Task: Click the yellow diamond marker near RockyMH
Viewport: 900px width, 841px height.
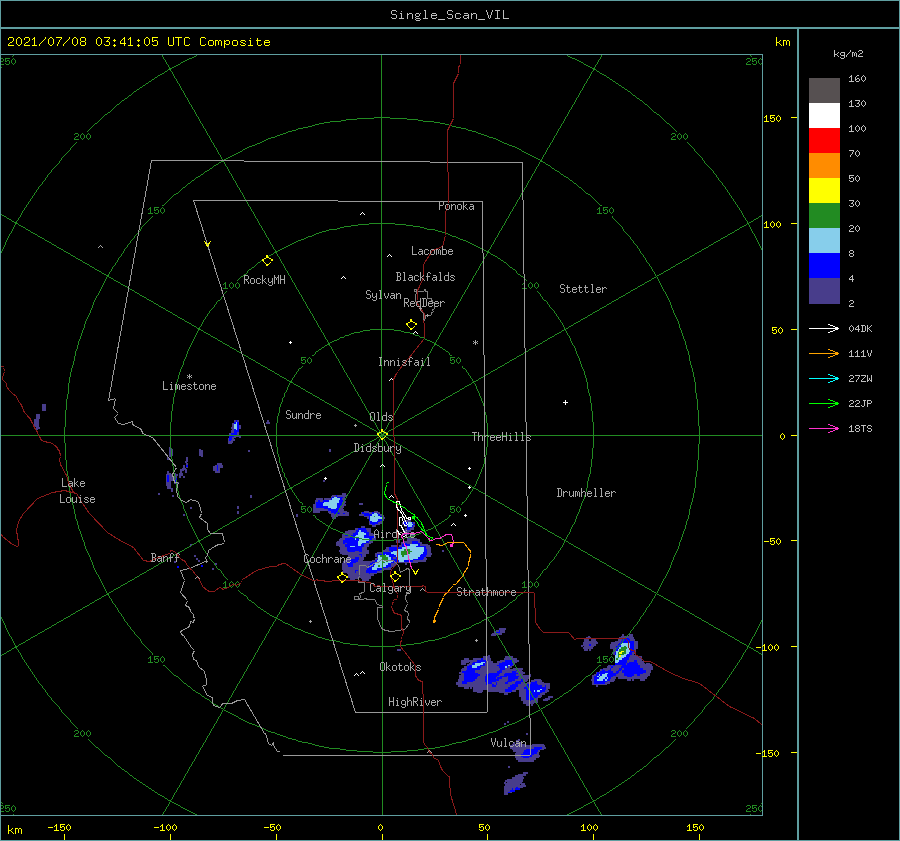Action: [x=267, y=261]
